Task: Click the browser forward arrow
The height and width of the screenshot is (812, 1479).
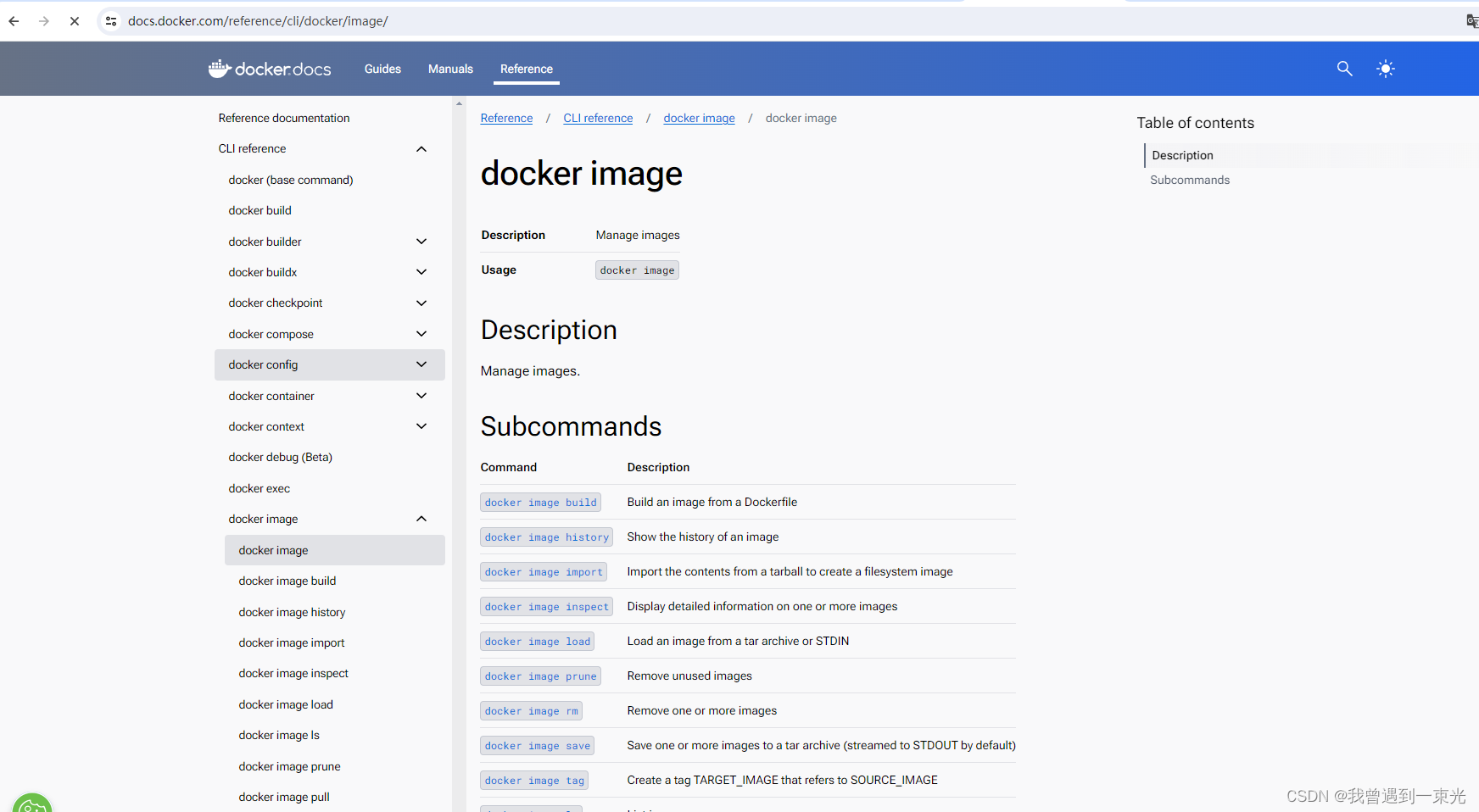Action: (x=44, y=21)
